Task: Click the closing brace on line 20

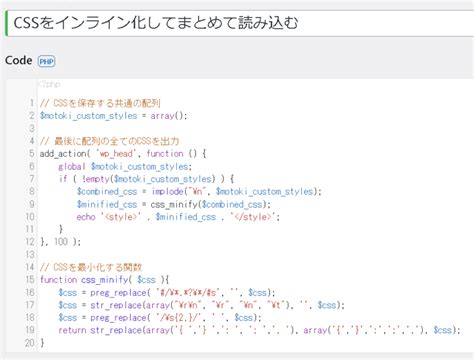Action: coord(42,342)
